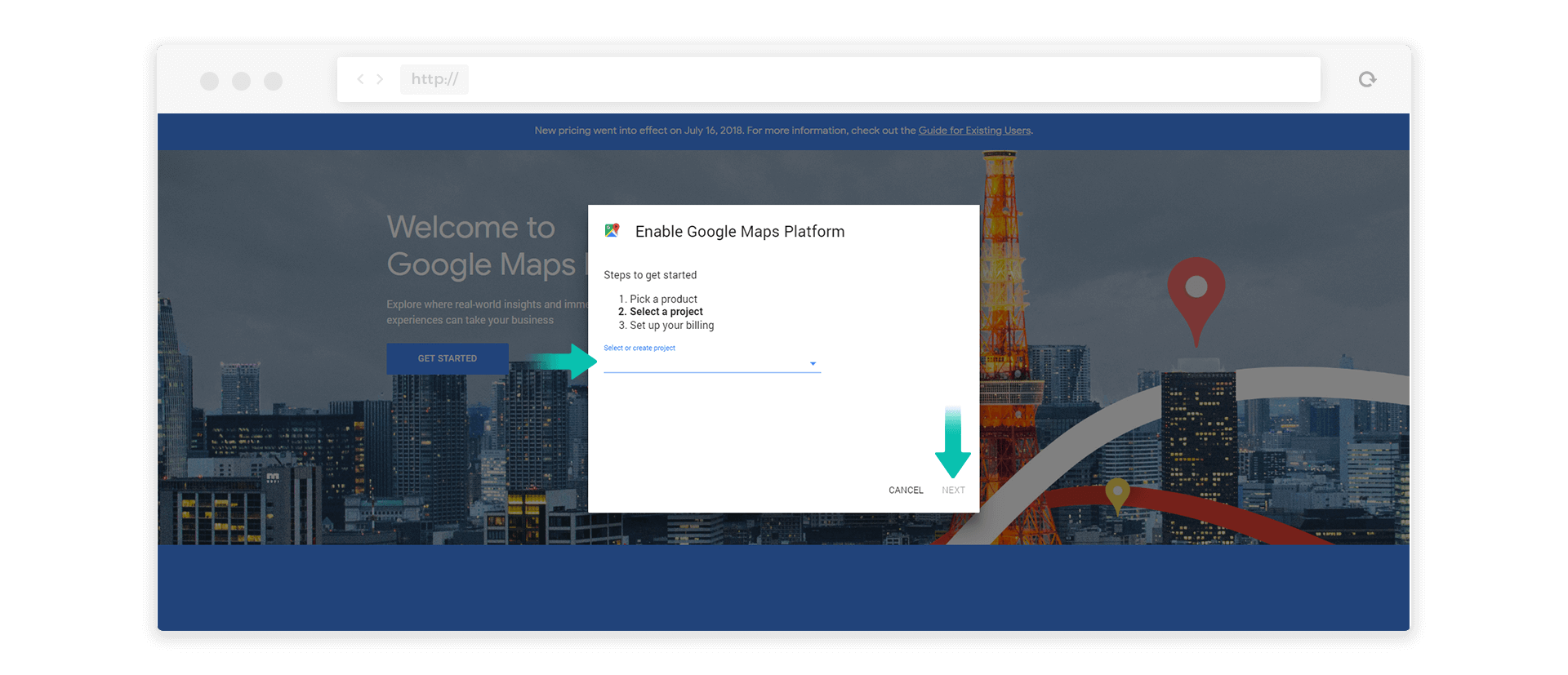The width and height of the screenshot is (1568, 675).
Task: Click NEXT in the dialog
Action: click(x=953, y=491)
